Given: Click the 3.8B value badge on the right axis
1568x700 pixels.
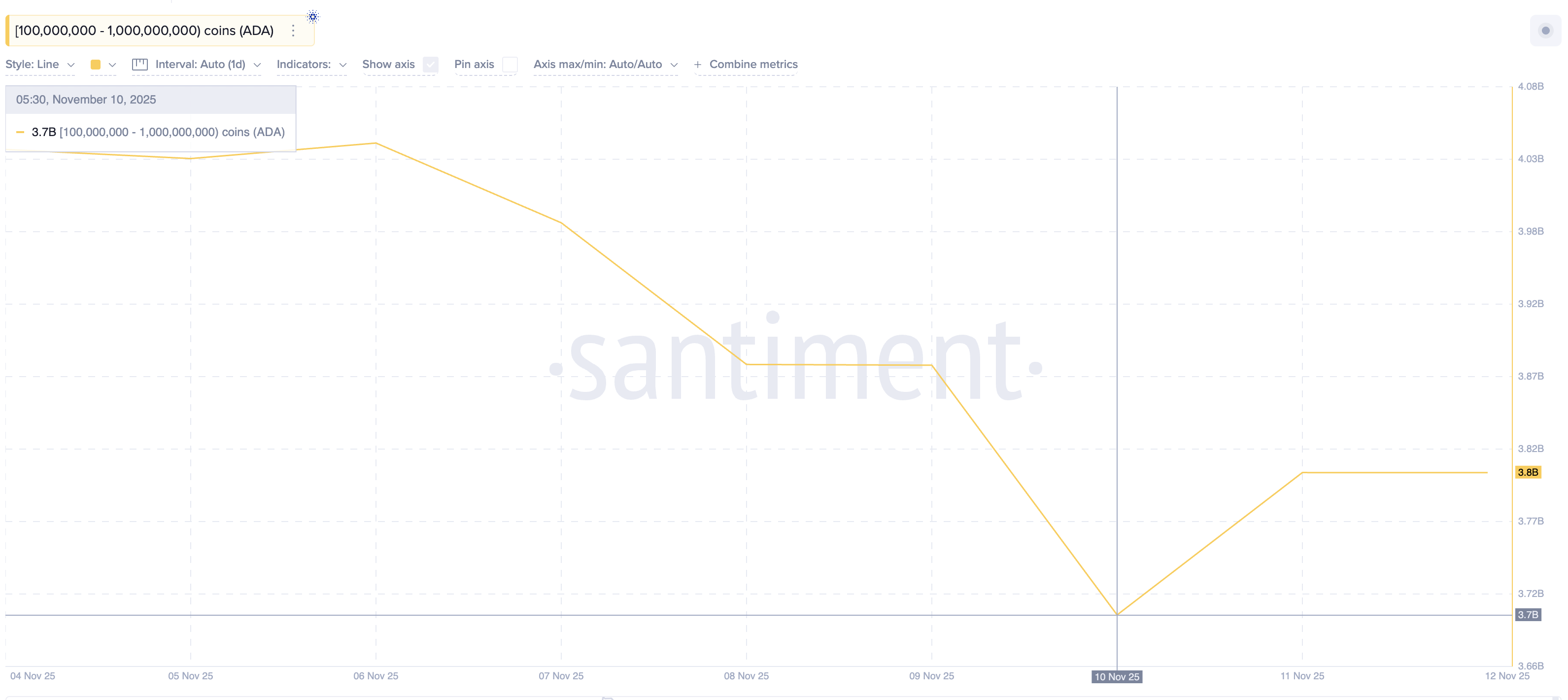Looking at the screenshot, I should (x=1530, y=472).
